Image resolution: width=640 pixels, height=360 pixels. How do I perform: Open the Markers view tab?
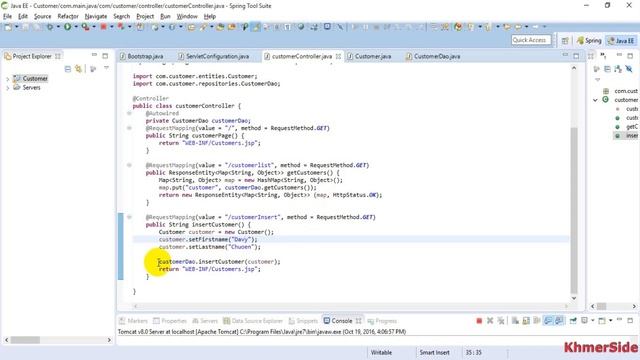(133, 321)
